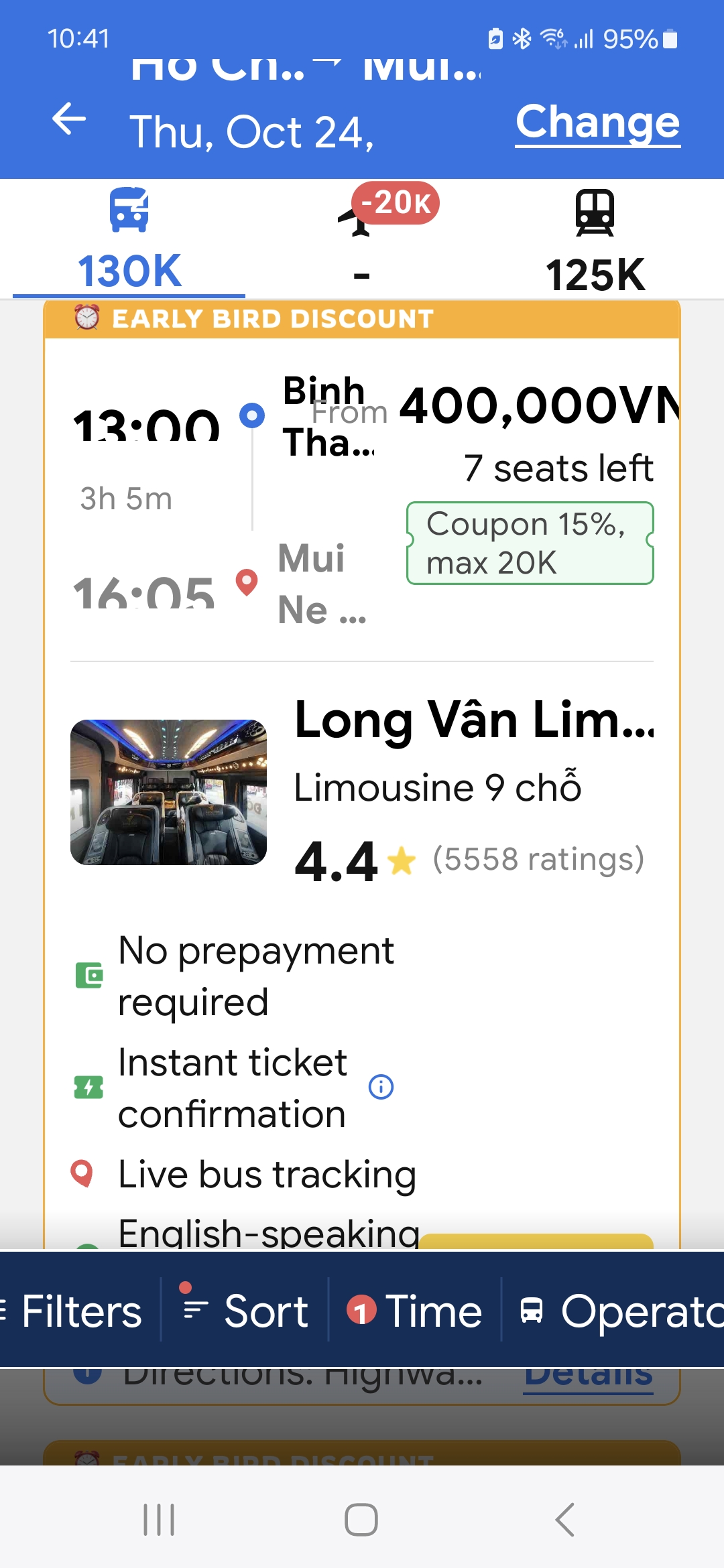
Task: Tap the Live bus tracking pin icon
Action: pos(82,1173)
